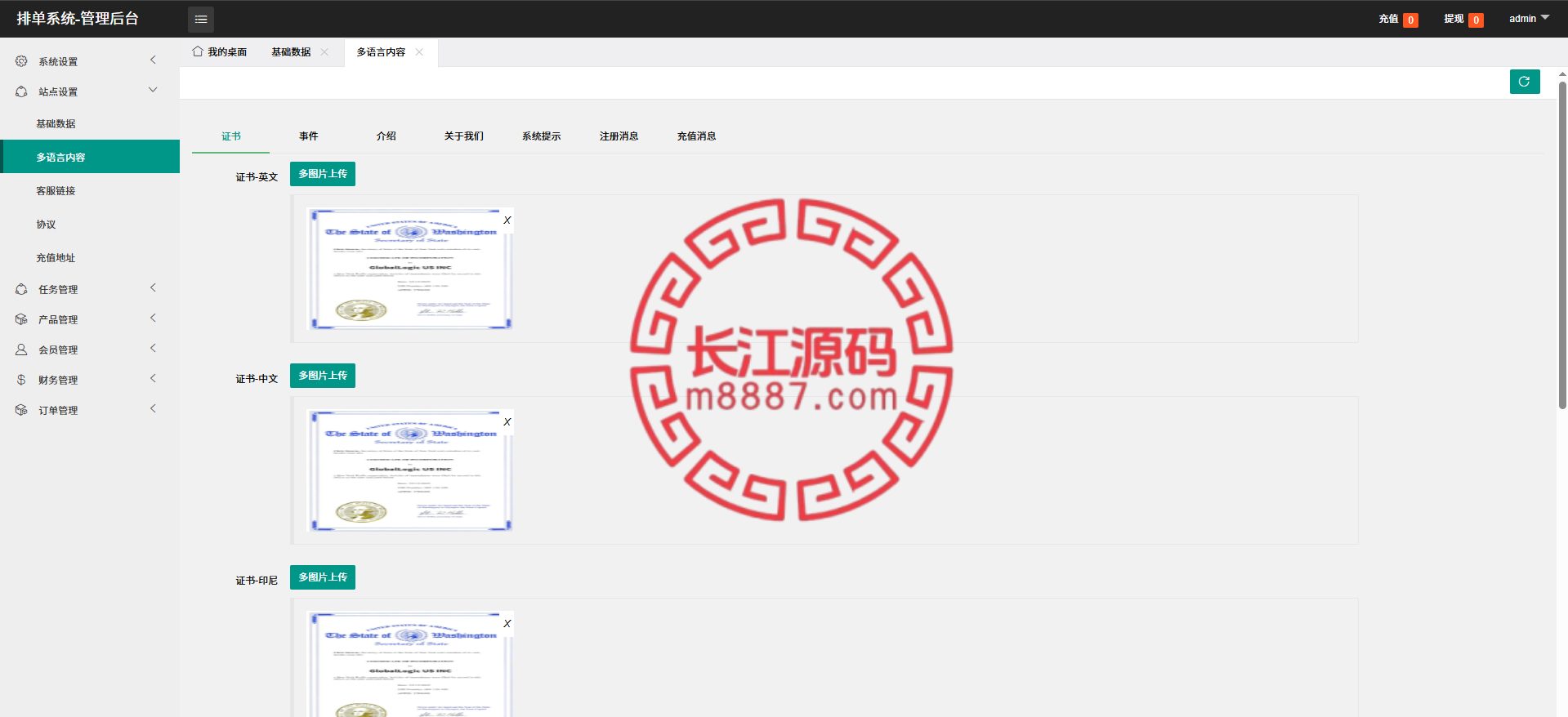Click 多图片上传 for 证书-印尼
The height and width of the screenshot is (717, 1568).
[323, 577]
